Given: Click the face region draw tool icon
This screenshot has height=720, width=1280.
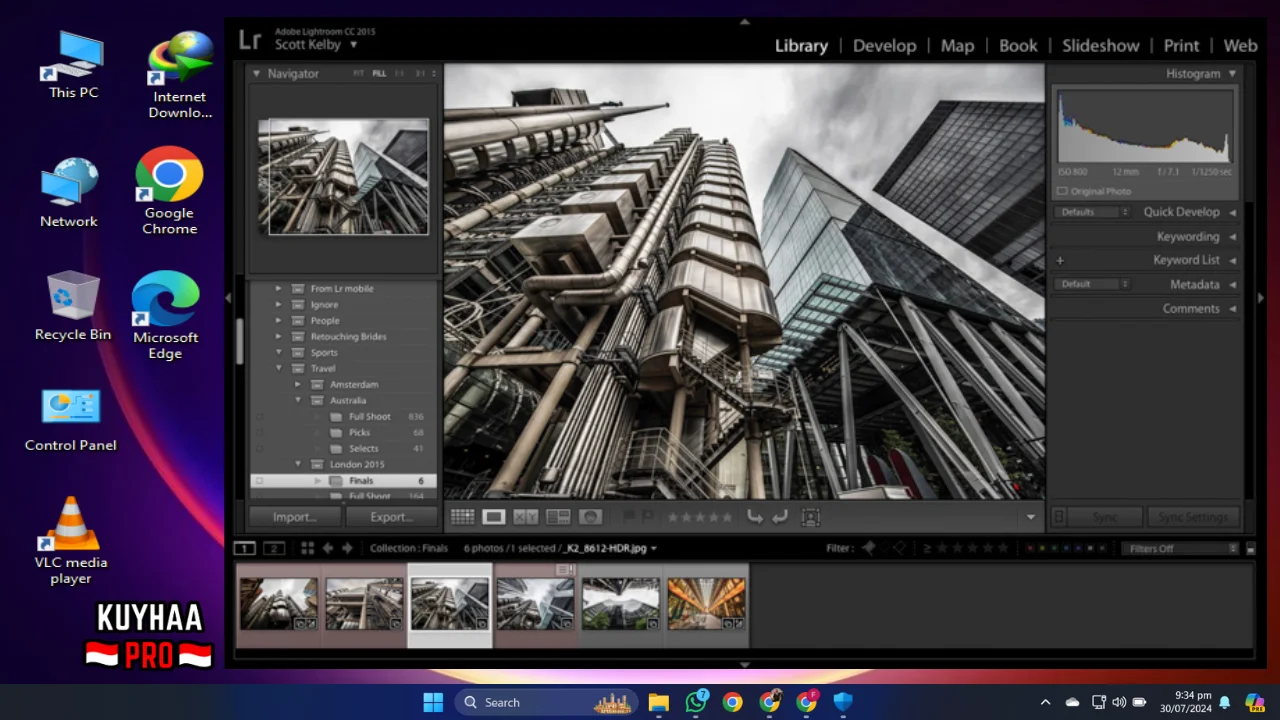Looking at the screenshot, I should pyautogui.click(x=811, y=517).
